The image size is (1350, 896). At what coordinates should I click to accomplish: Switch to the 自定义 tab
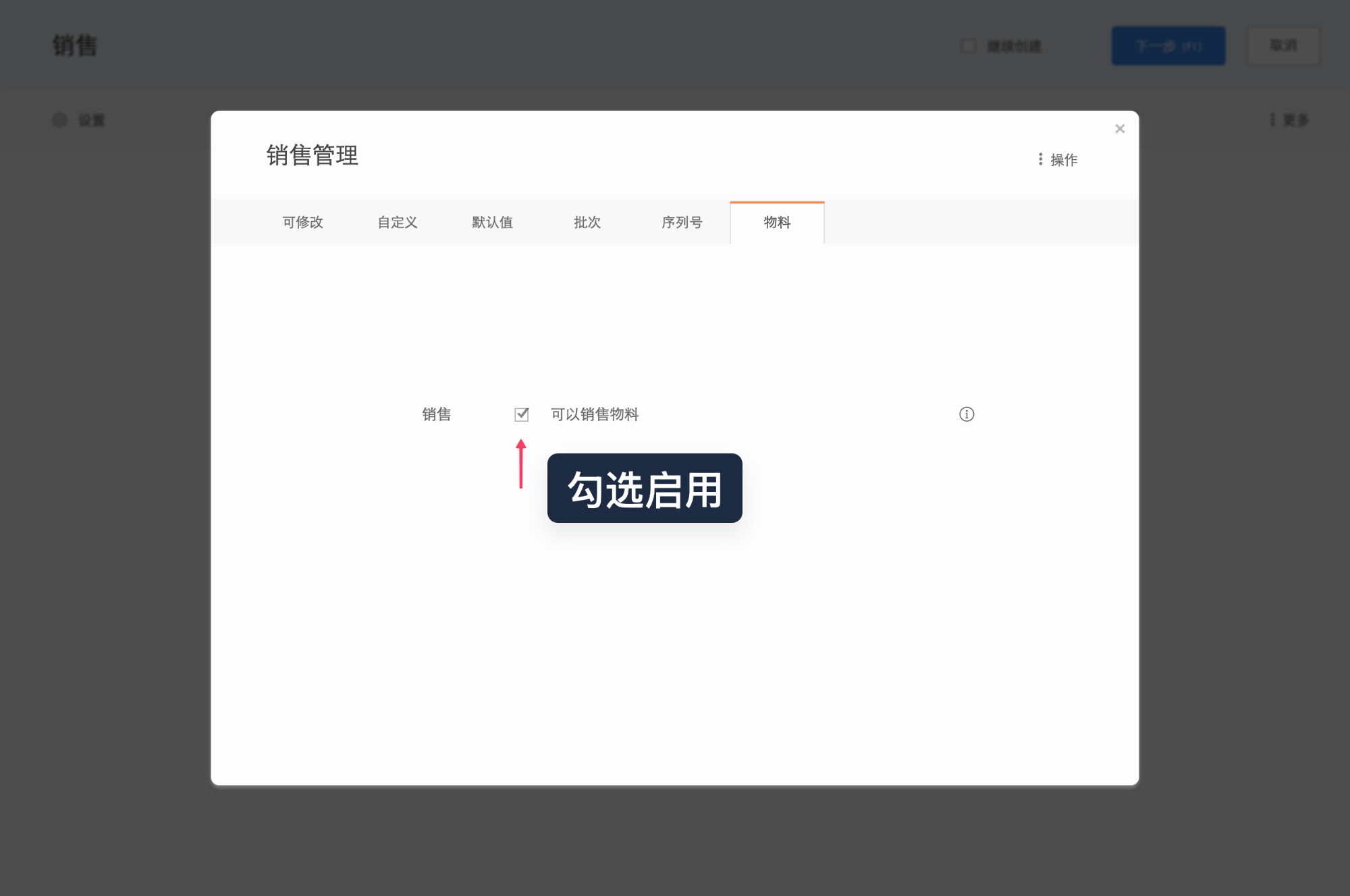click(x=398, y=222)
